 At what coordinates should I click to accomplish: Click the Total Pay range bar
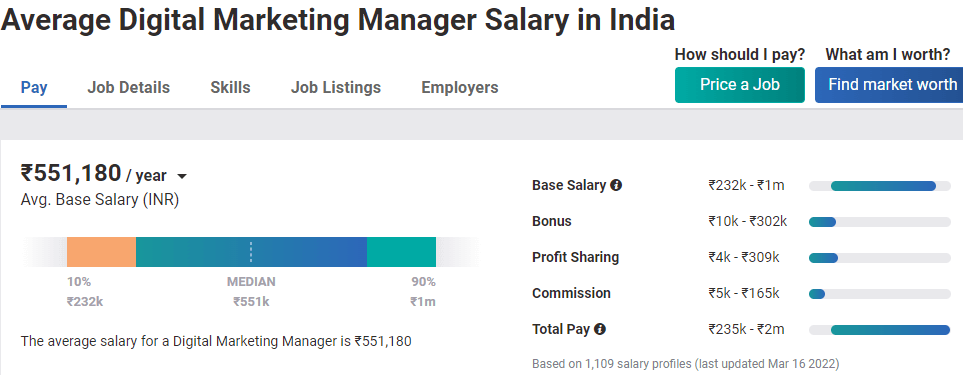point(879,330)
